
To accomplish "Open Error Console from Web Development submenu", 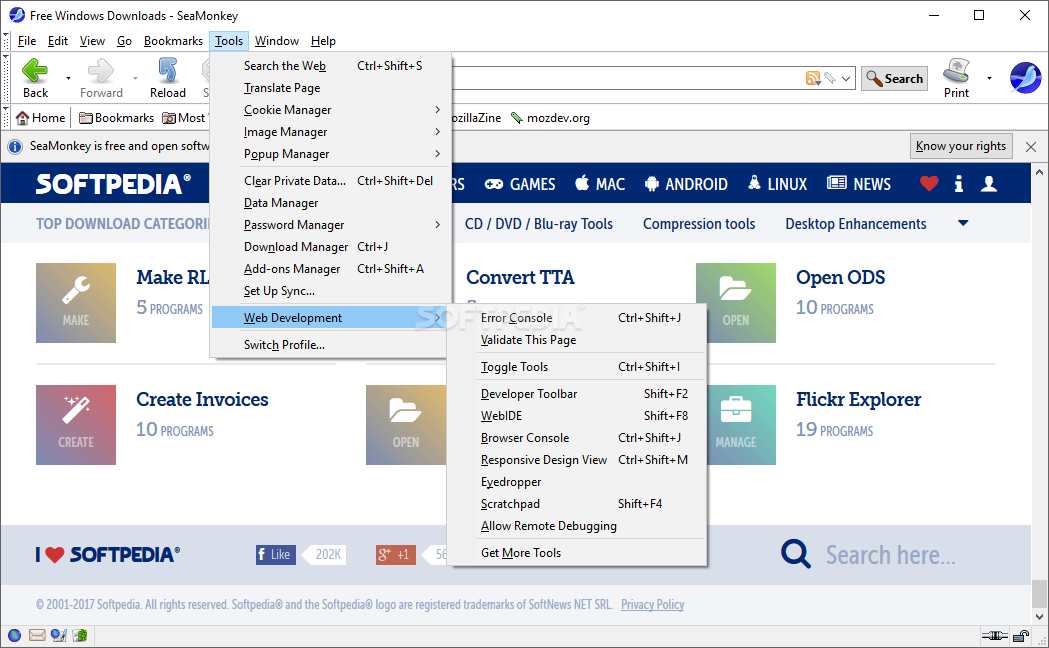I will [577, 318].
